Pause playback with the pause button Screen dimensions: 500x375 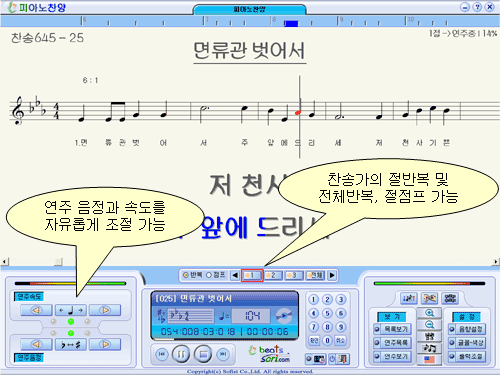click(181, 354)
